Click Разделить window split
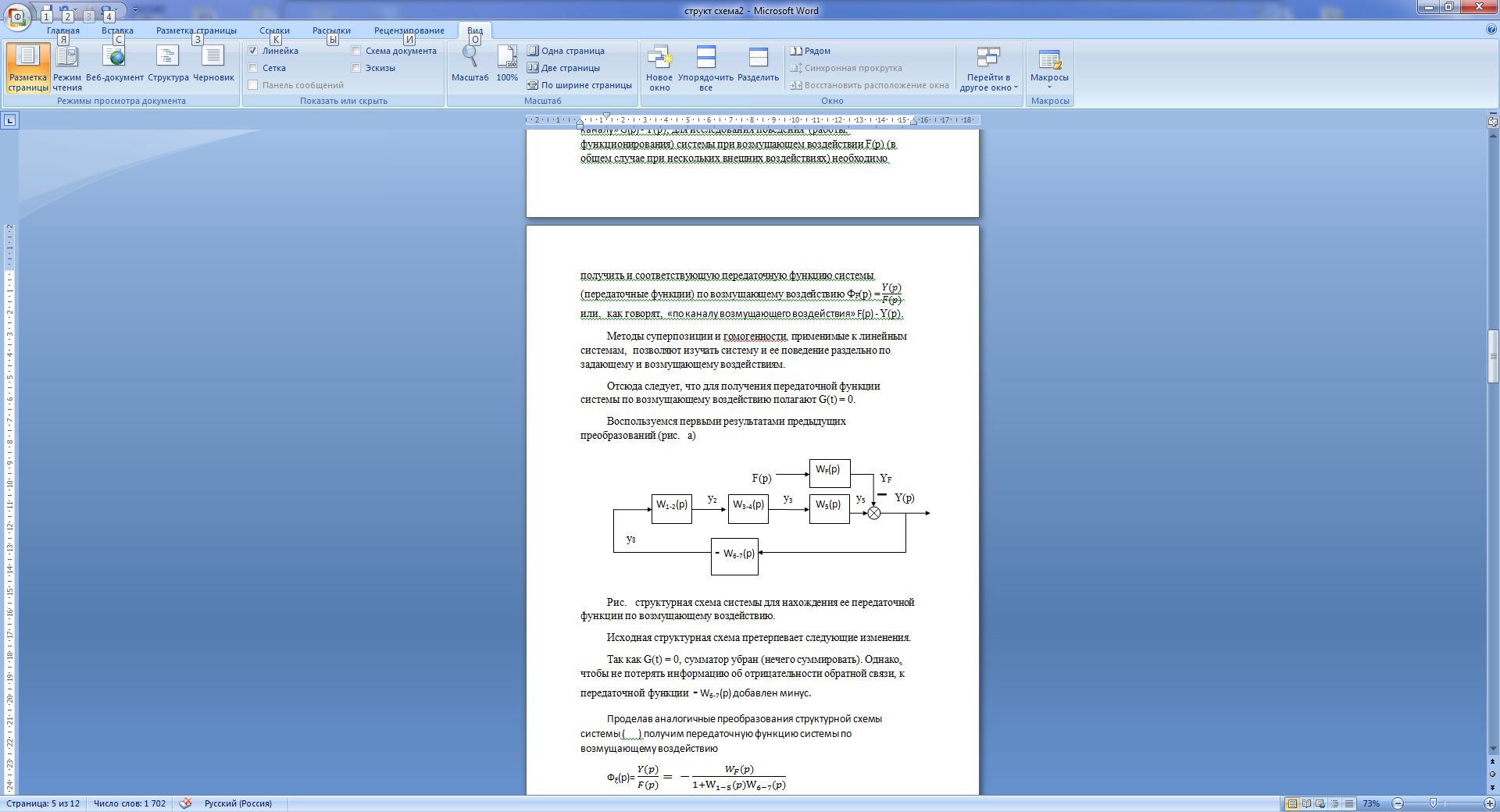1500x812 pixels. pyautogui.click(x=758, y=64)
